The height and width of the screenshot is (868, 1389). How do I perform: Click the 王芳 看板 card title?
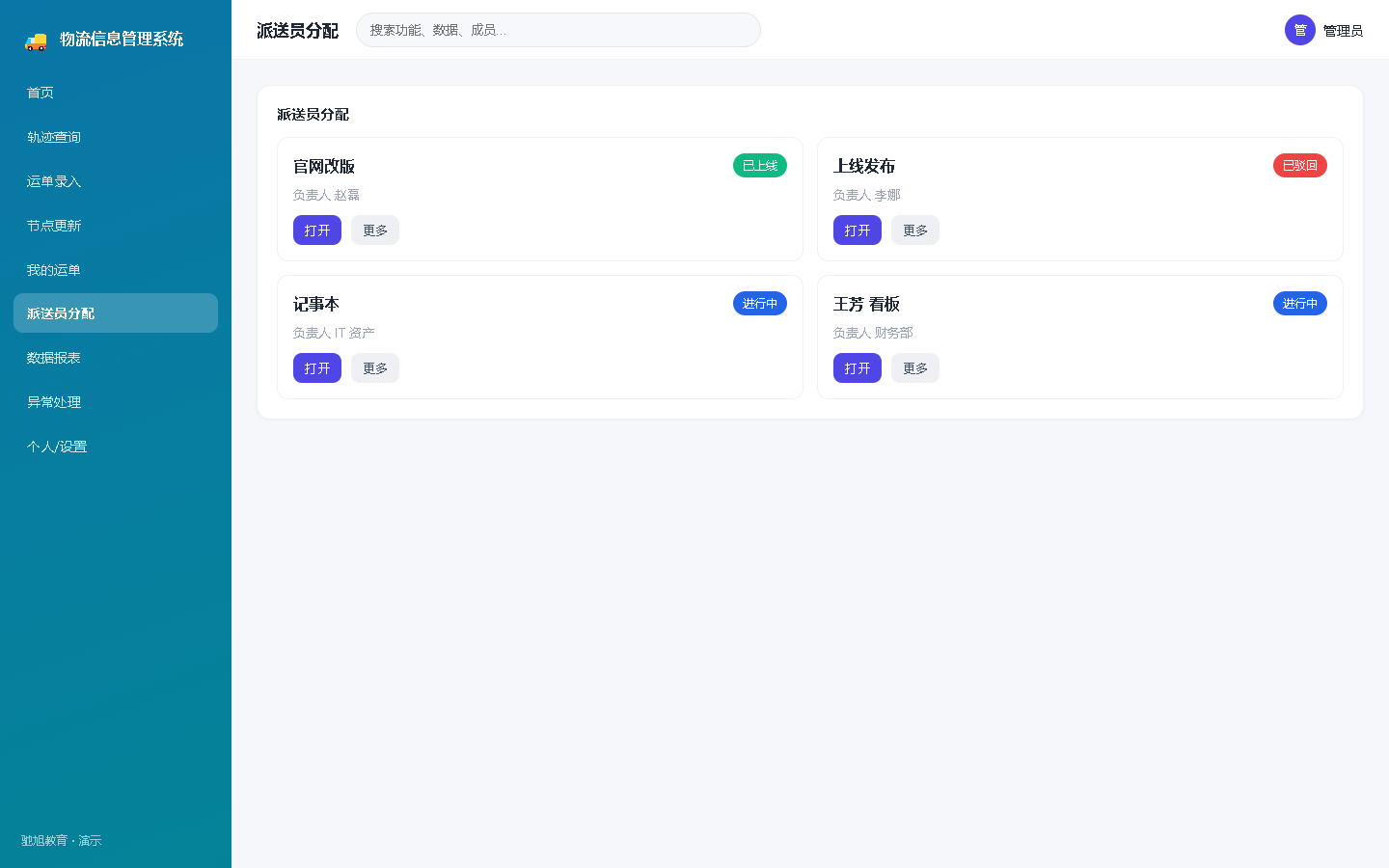click(866, 305)
